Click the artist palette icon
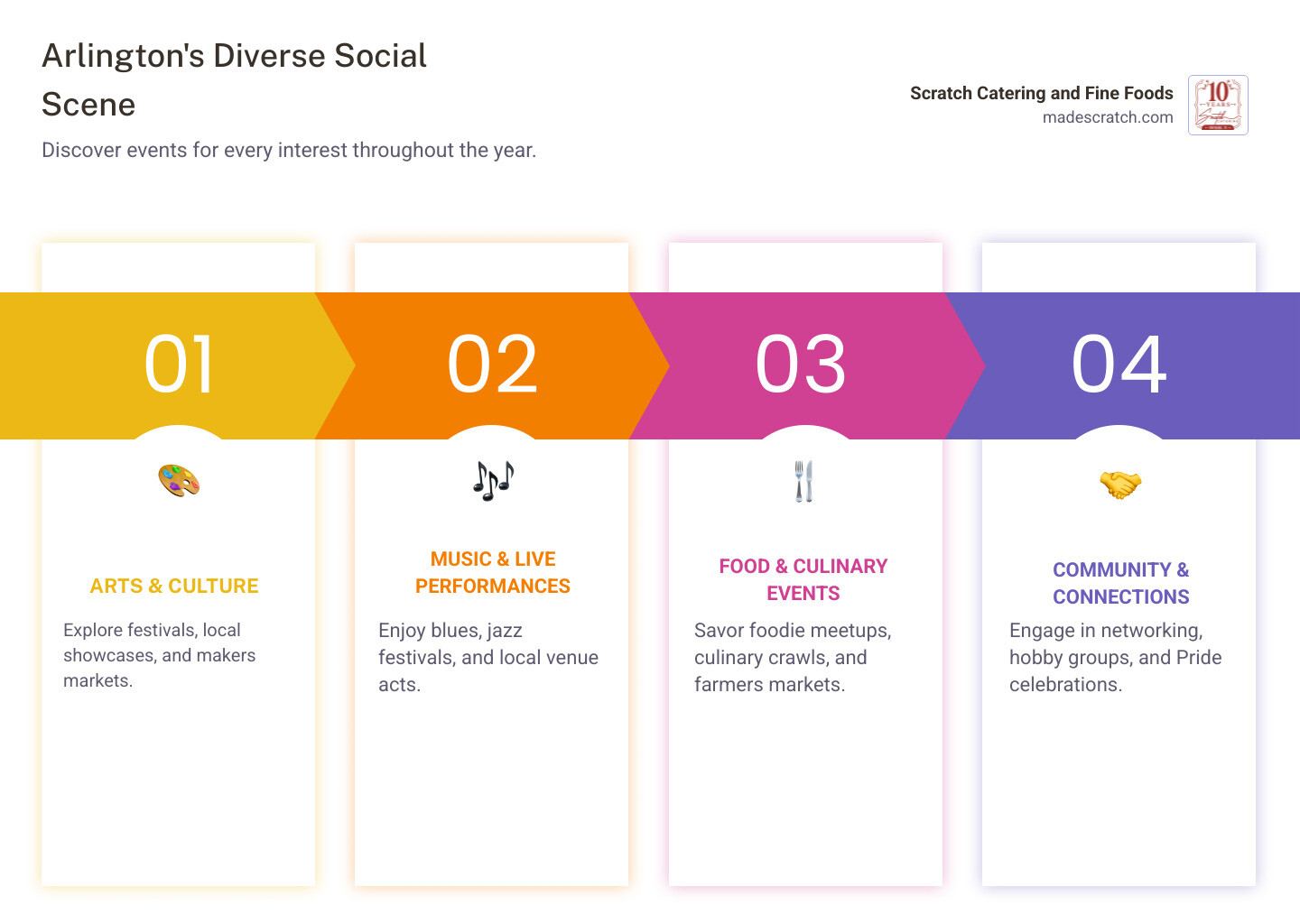The image size is (1300, 924). 179,480
